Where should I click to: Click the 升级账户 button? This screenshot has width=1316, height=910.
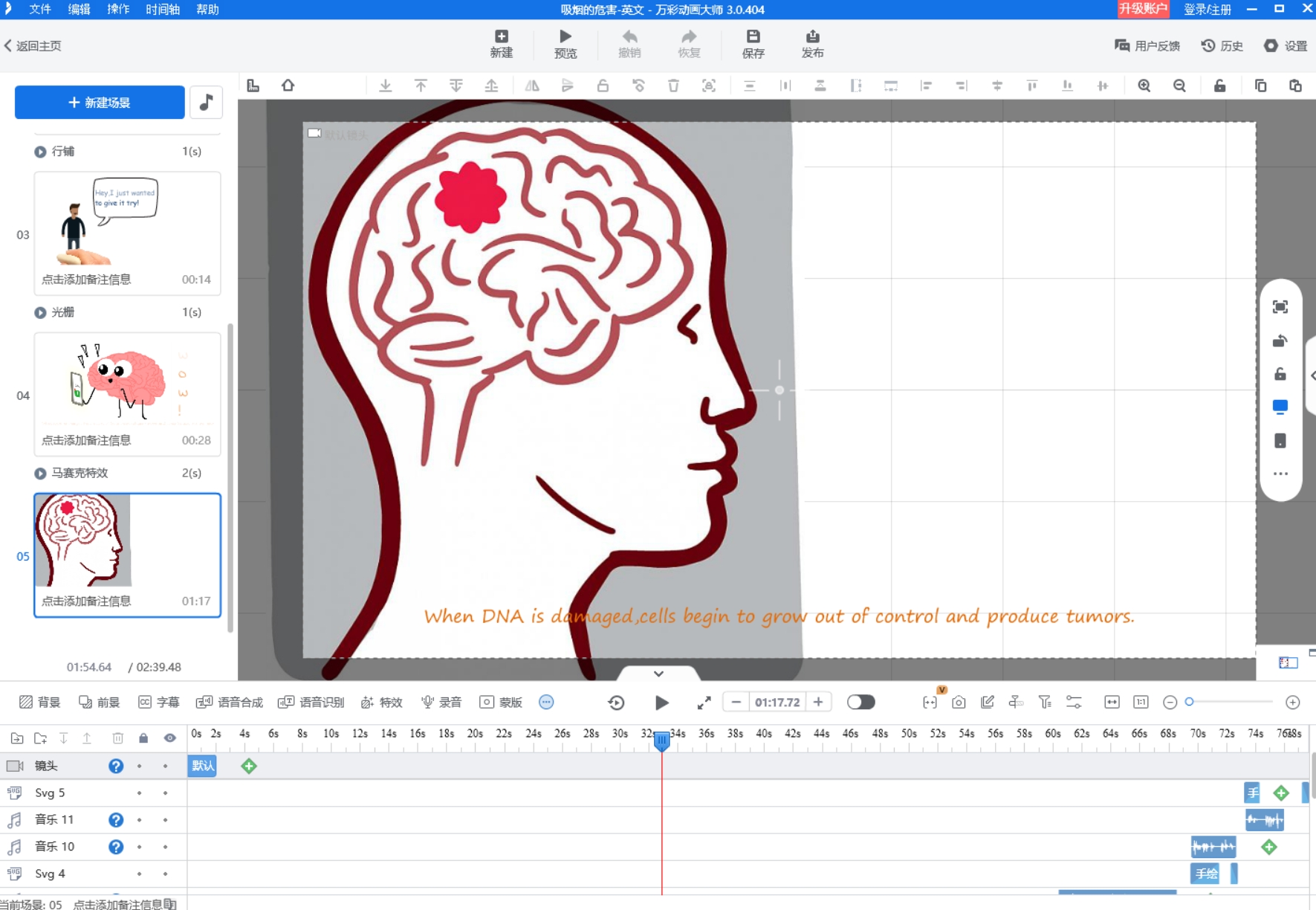(x=1143, y=9)
